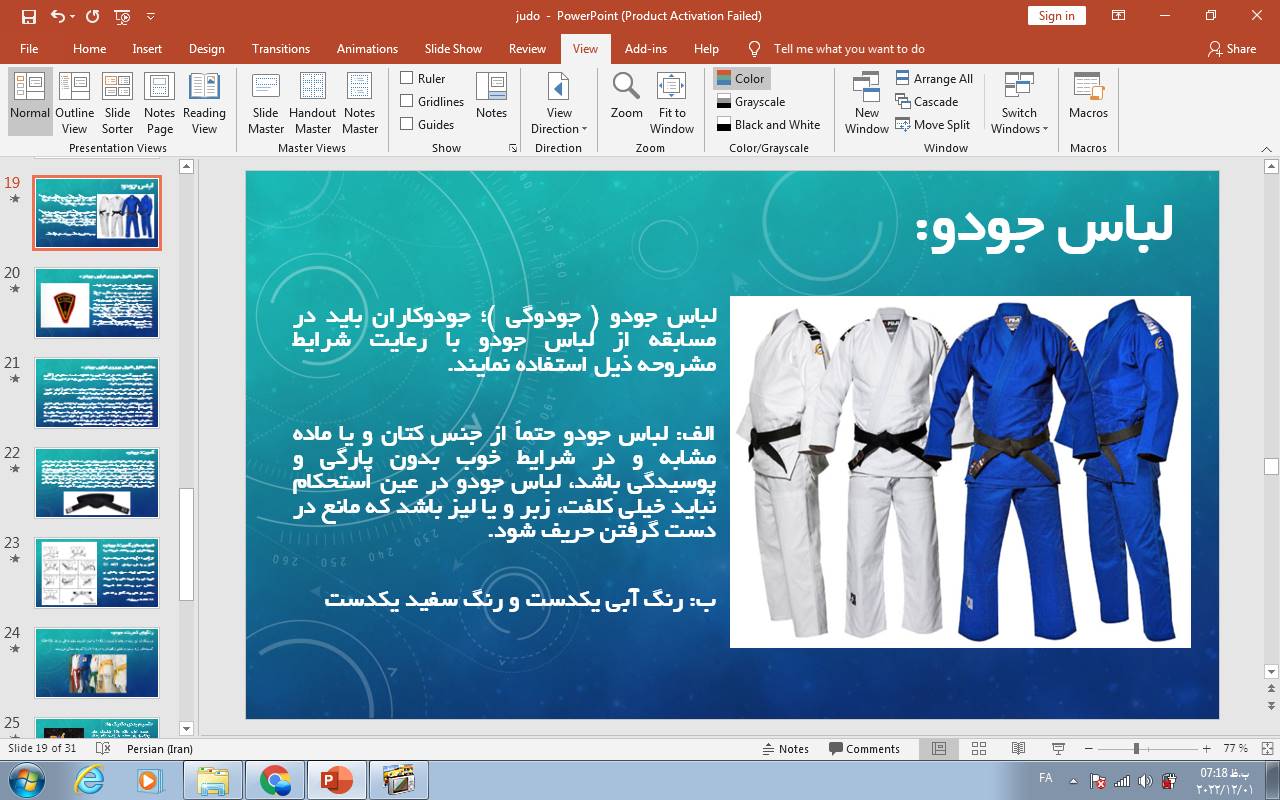Switch to Outline View
1280x800 pixels.
pyautogui.click(x=74, y=102)
